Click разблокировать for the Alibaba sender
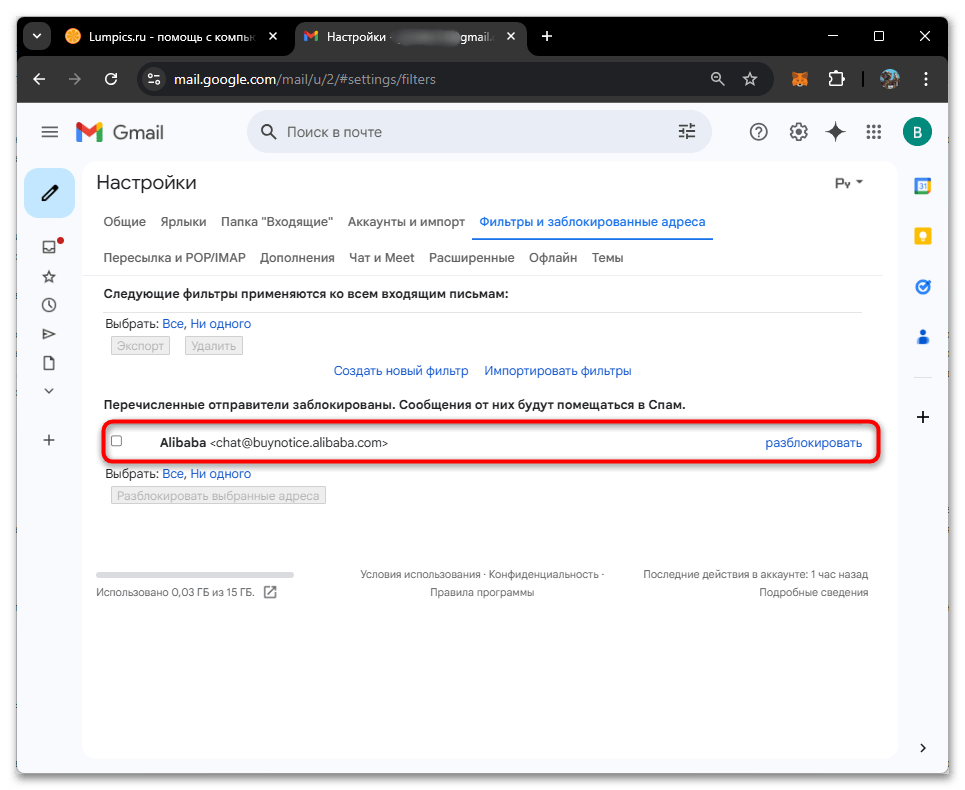Screen dimensions: 965x790 [813, 443]
